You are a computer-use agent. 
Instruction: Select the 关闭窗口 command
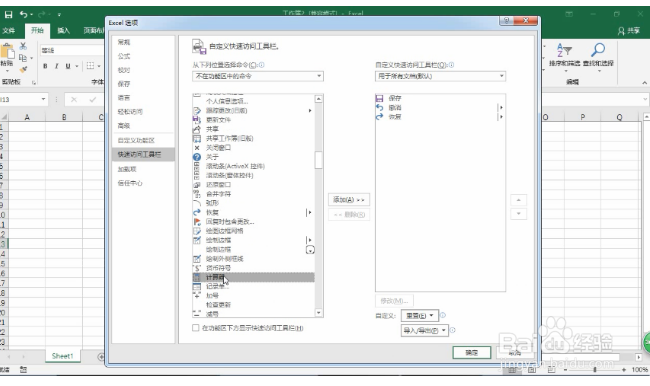point(253,148)
